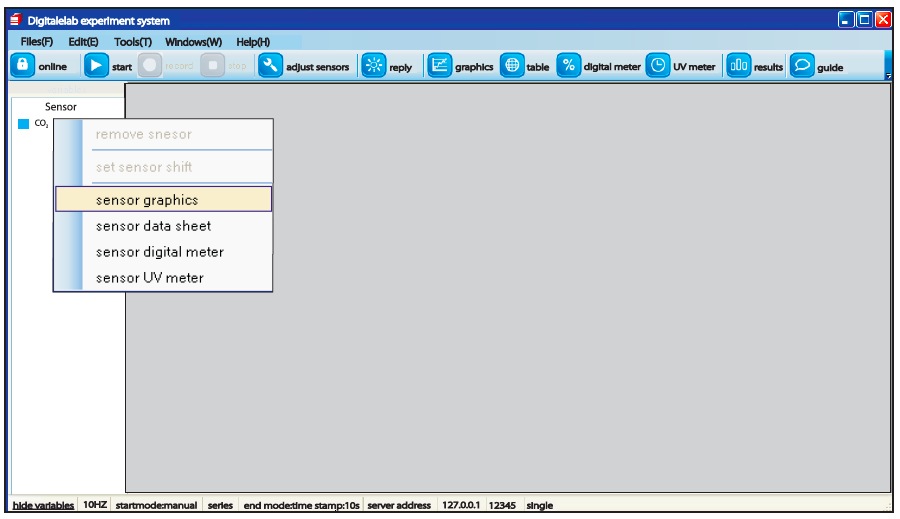This screenshot has width=900, height=519.
Task: Show the digital meter icon
Action: coord(569,66)
